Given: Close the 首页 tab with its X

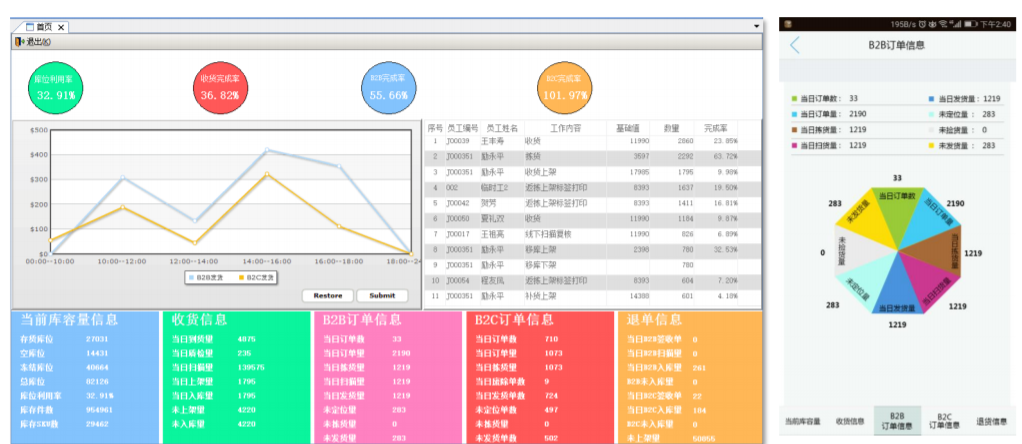Looking at the screenshot, I should click(61, 27).
